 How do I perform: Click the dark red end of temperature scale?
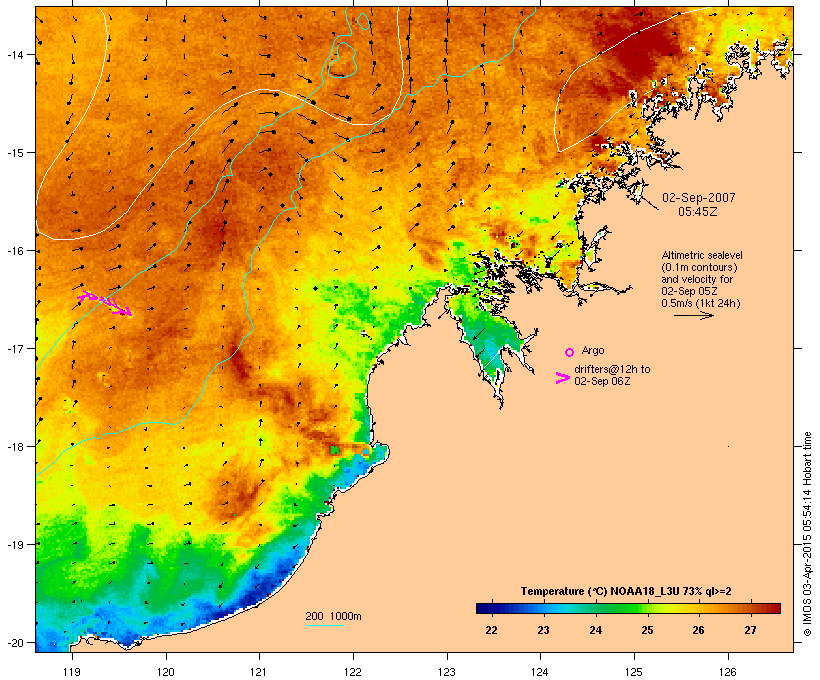(x=774, y=608)
